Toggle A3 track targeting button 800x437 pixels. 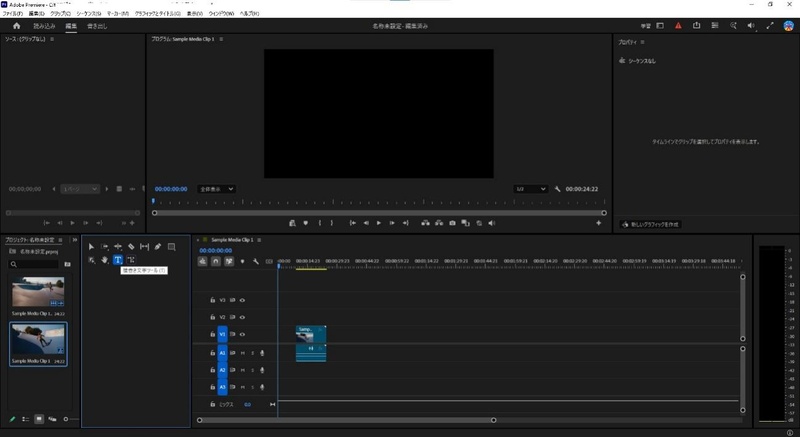pos(222,387)
